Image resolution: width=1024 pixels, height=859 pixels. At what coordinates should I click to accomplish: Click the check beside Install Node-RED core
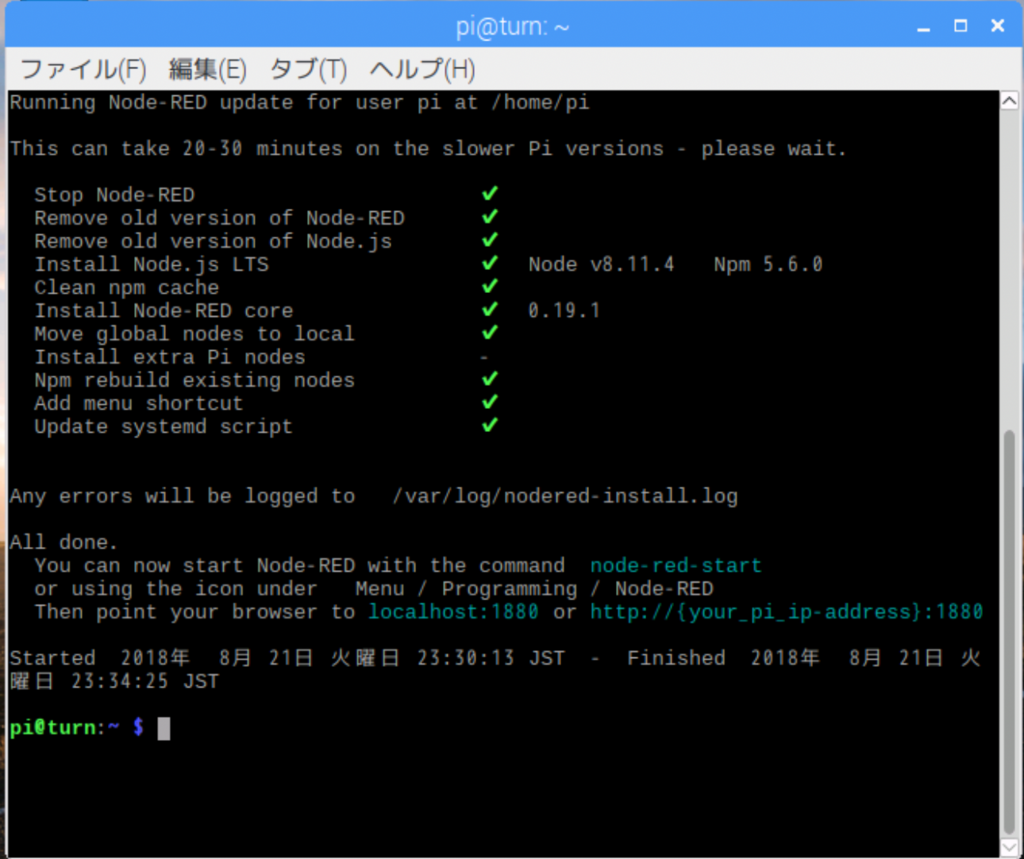pos(490,309)
